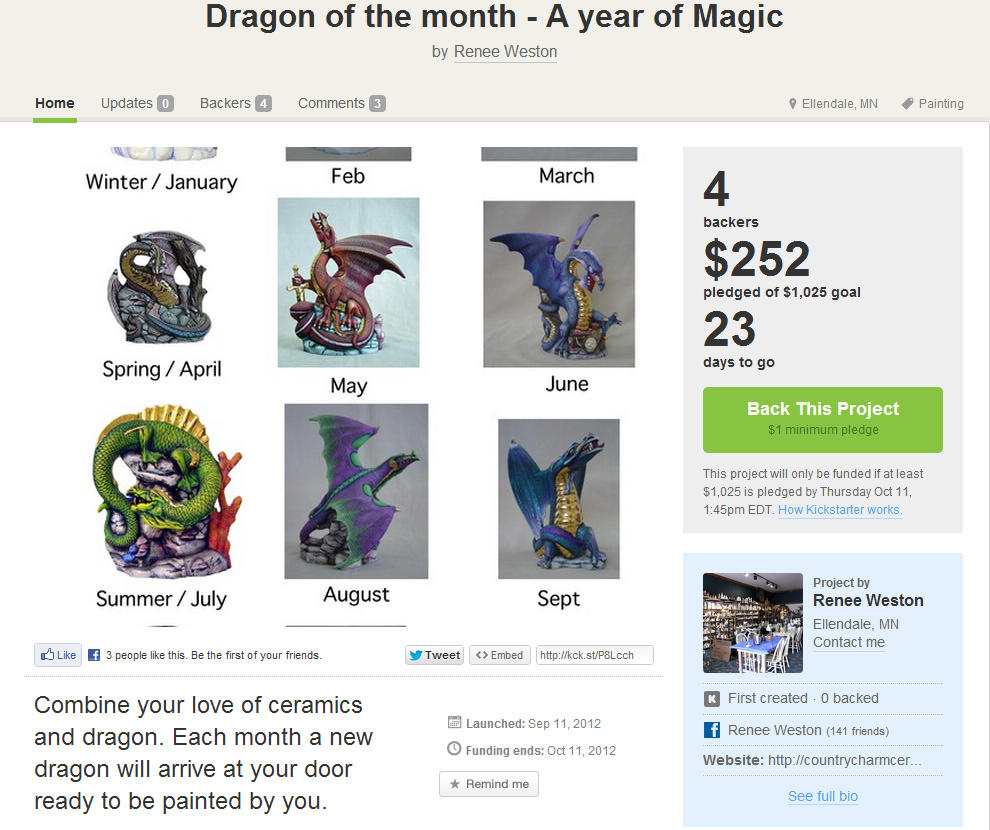Click the Painting category tag icon
This screenshot has width=990, height=830.
(907, 104)
